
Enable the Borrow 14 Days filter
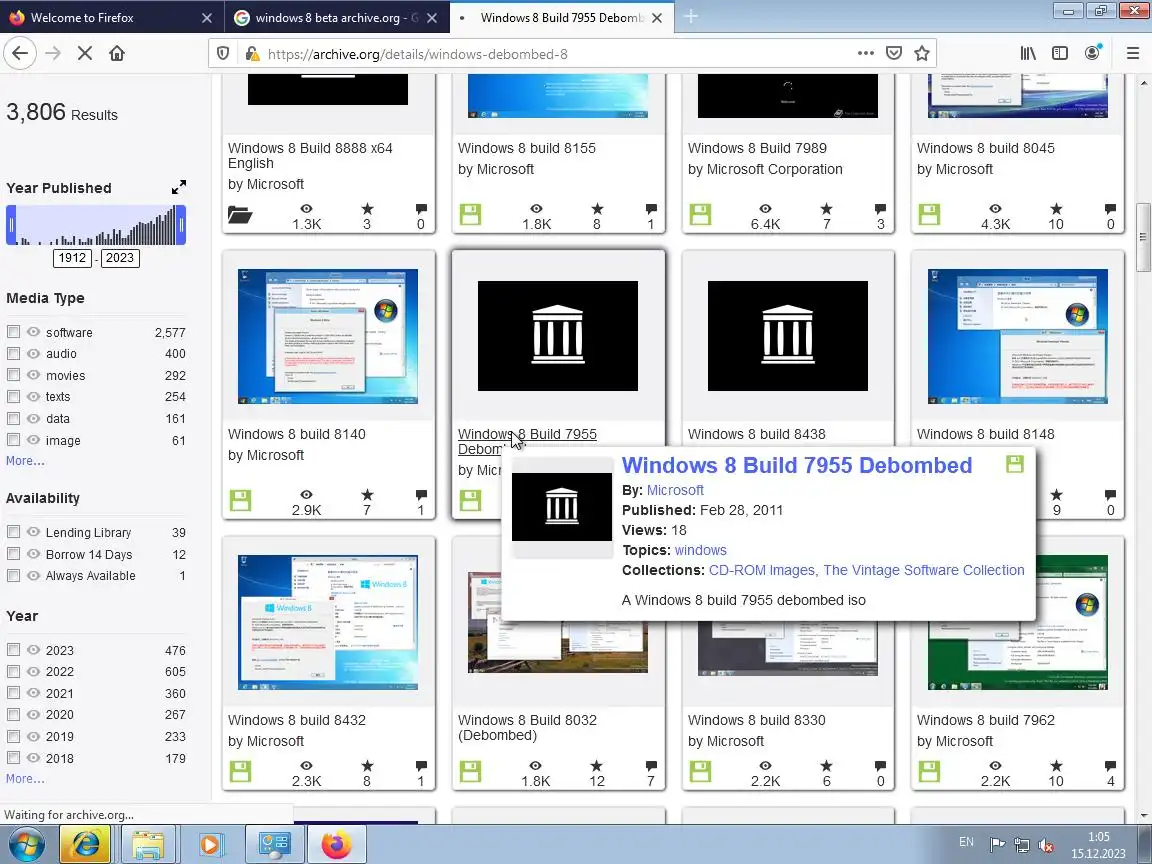(x=13, y=554)
